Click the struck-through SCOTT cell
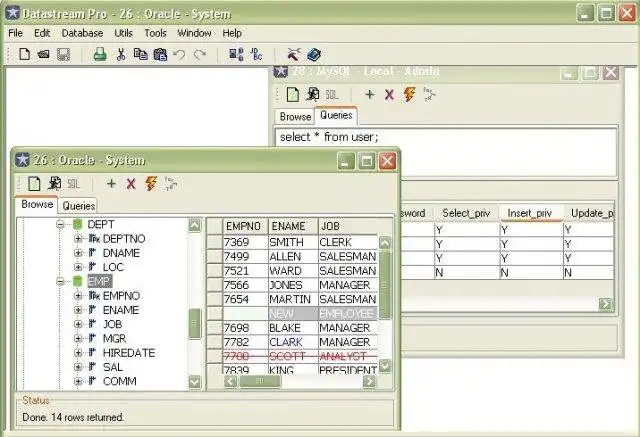Viewport: 640px width, 437px height. pos(293,356)
